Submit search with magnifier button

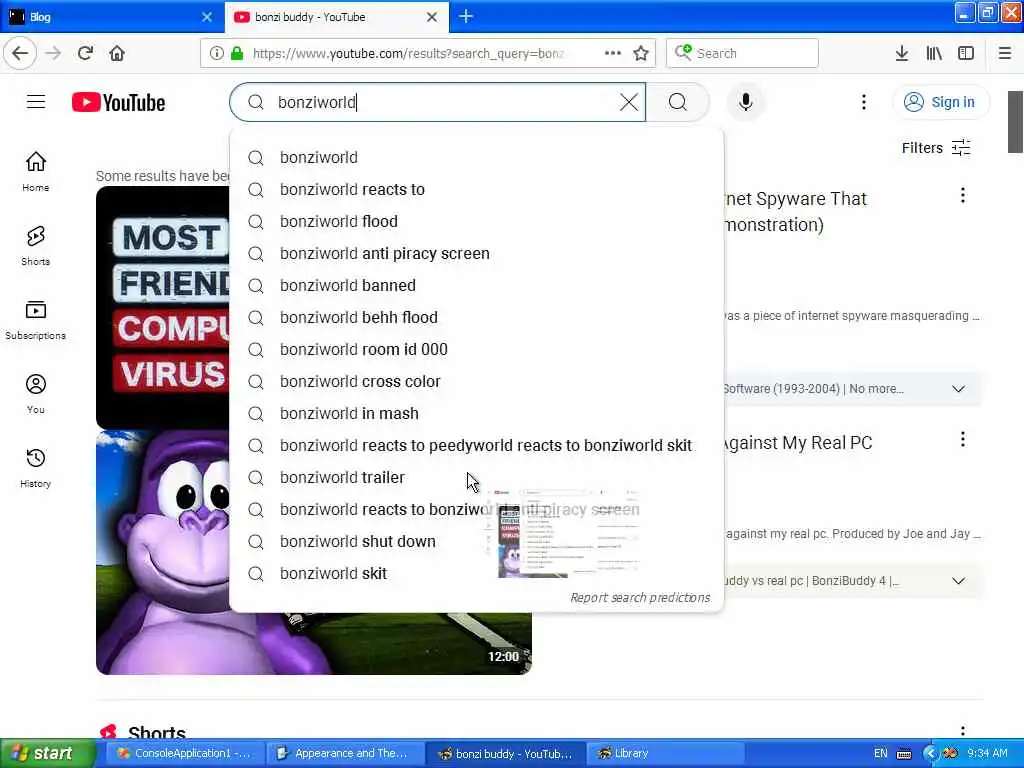pyautogui.click(x=678, y=102)
